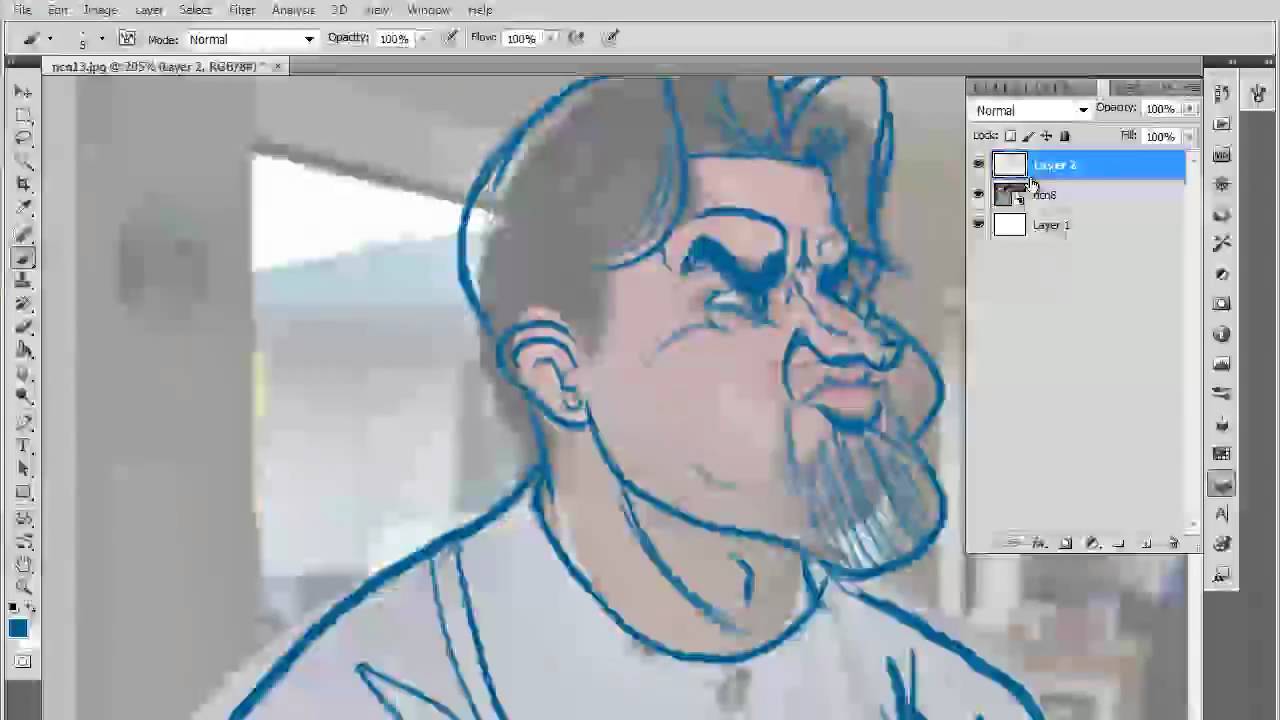This screenshot has width=1280, height=720.
Task: Click the foreground color swatch
Action: click(18, 629)
